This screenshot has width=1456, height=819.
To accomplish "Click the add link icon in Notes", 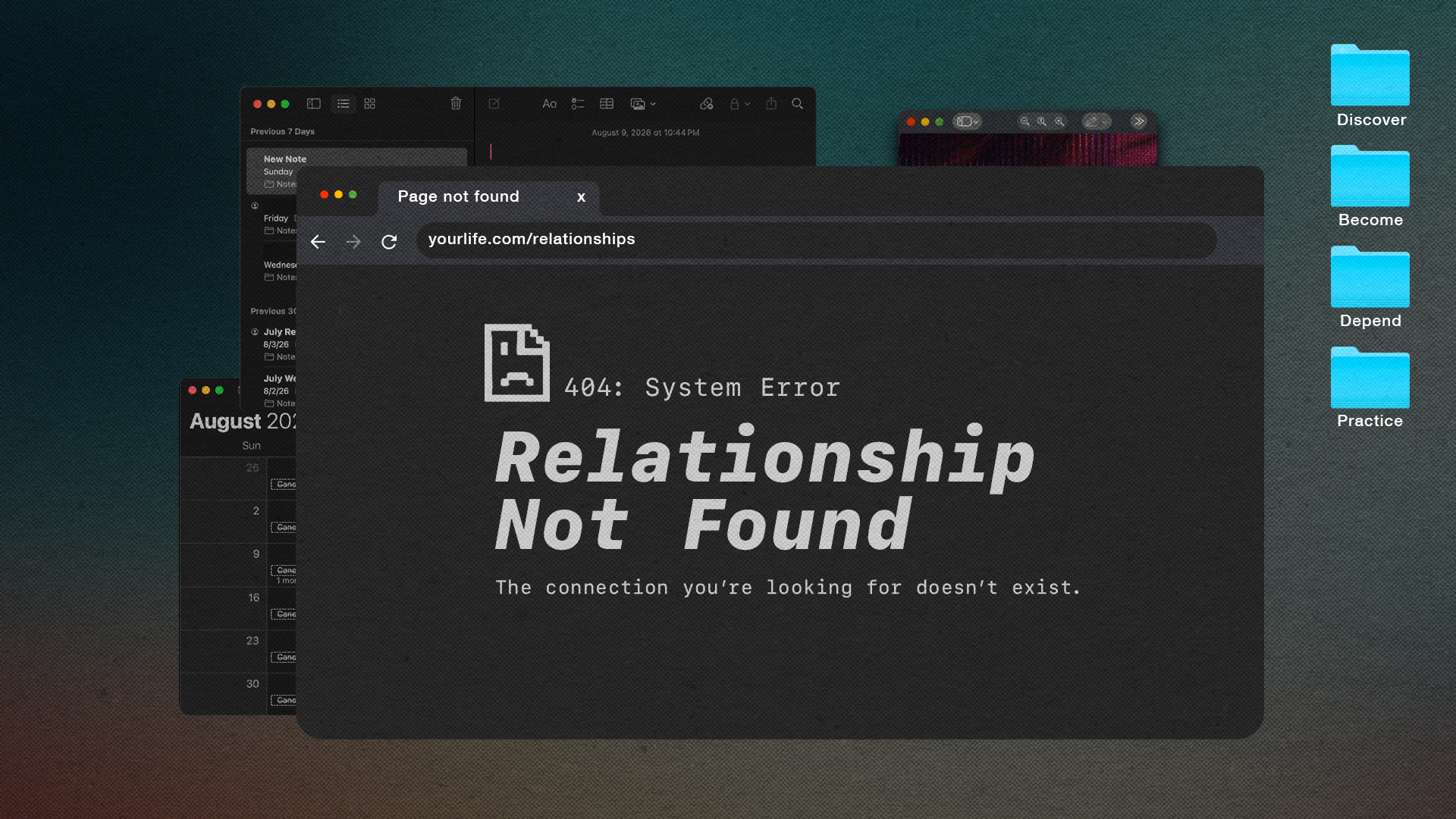I will (x=707, y=104).
